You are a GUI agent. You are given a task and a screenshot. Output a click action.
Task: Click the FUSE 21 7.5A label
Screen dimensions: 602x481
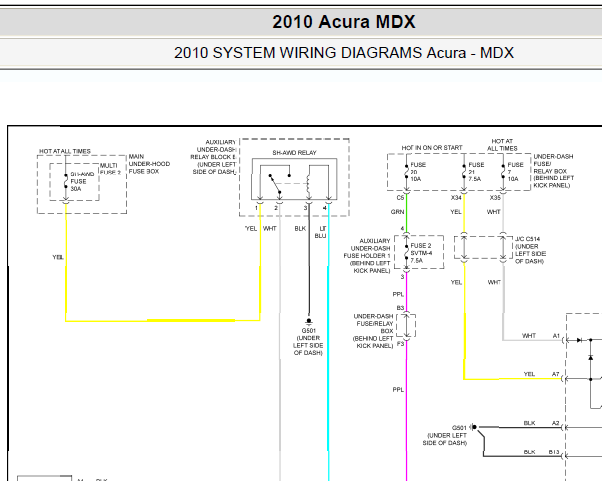pos(476,172)
